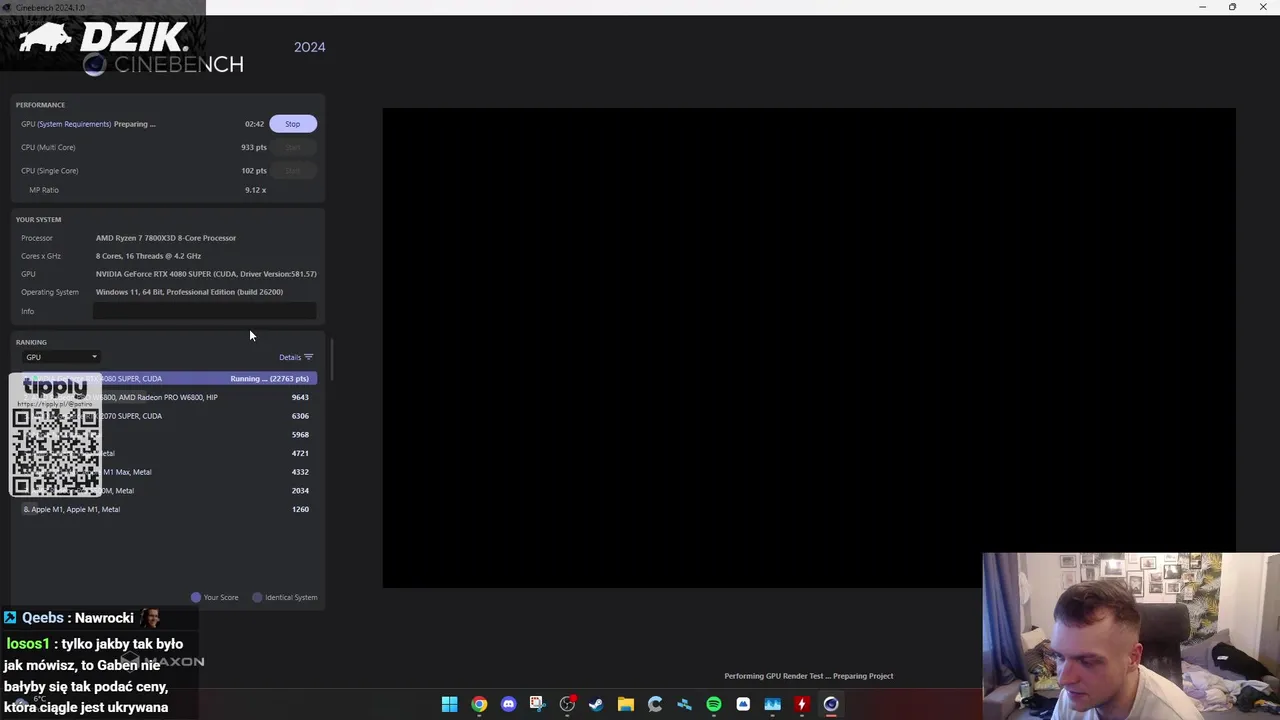Click the black render preview area
The height and width of the screenshot is (720, 1280).
808,348
